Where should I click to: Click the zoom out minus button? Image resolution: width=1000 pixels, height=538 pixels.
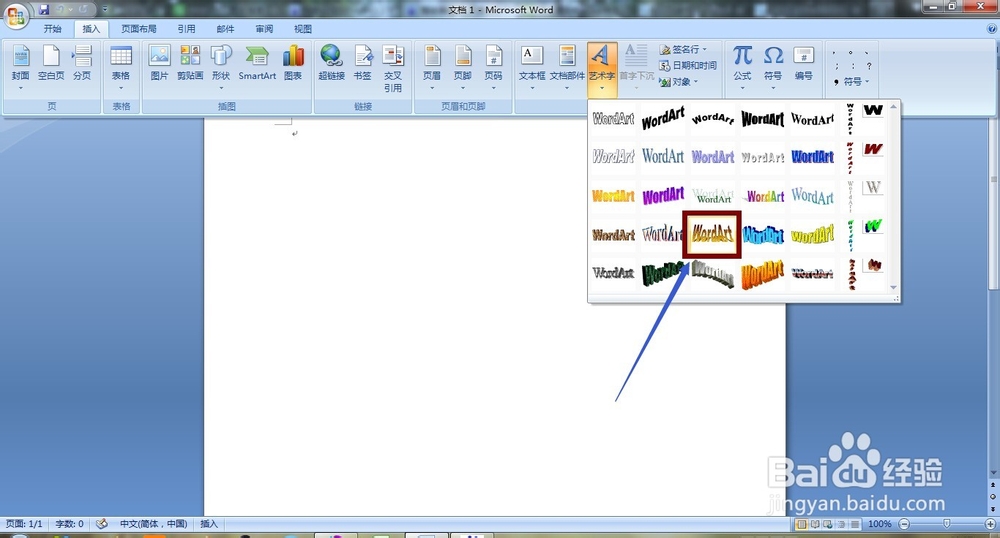[x=904, y=524]
